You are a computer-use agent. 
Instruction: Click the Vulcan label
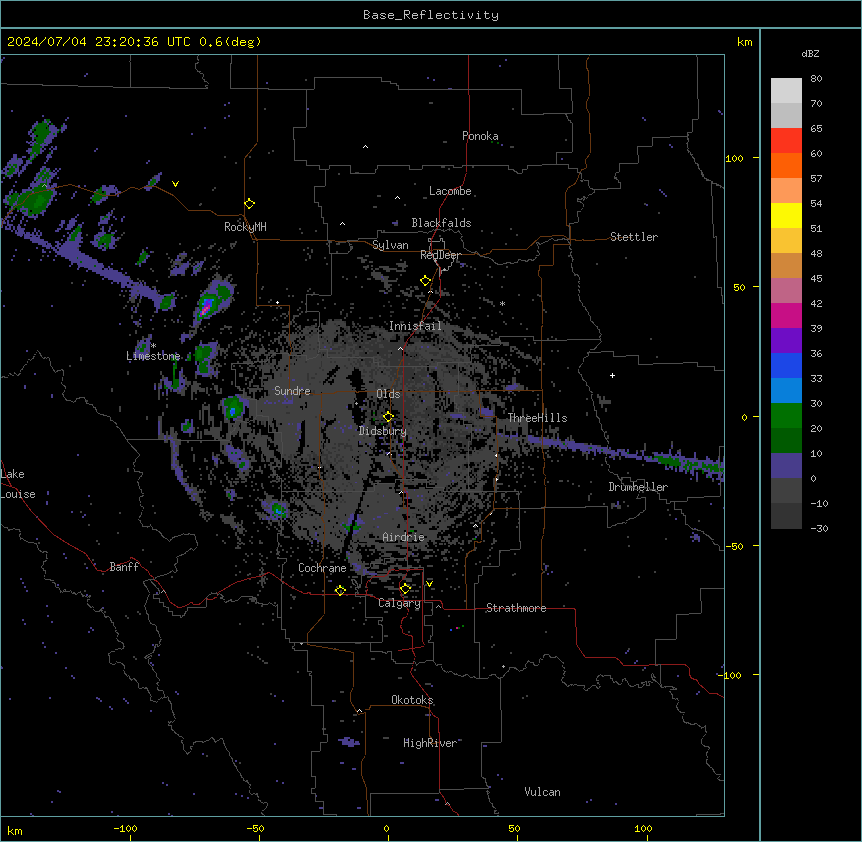pos(543,793)
